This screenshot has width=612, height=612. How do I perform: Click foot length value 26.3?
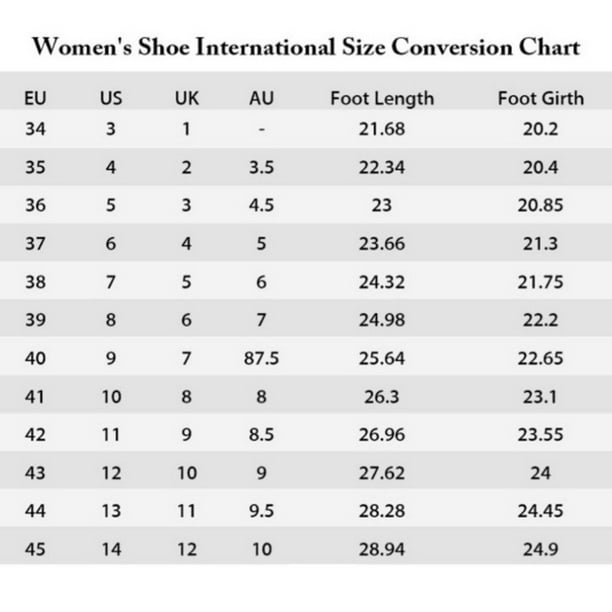[382, 397]
